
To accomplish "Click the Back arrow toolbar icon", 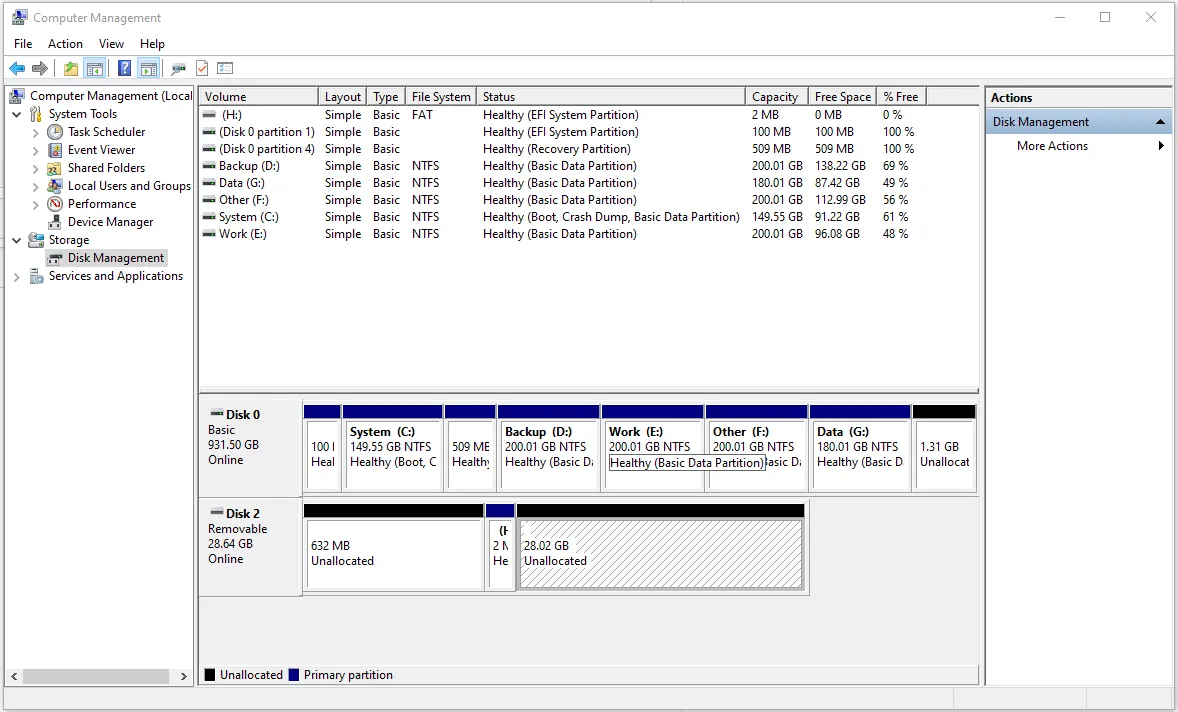I will [x=17, y=68].
